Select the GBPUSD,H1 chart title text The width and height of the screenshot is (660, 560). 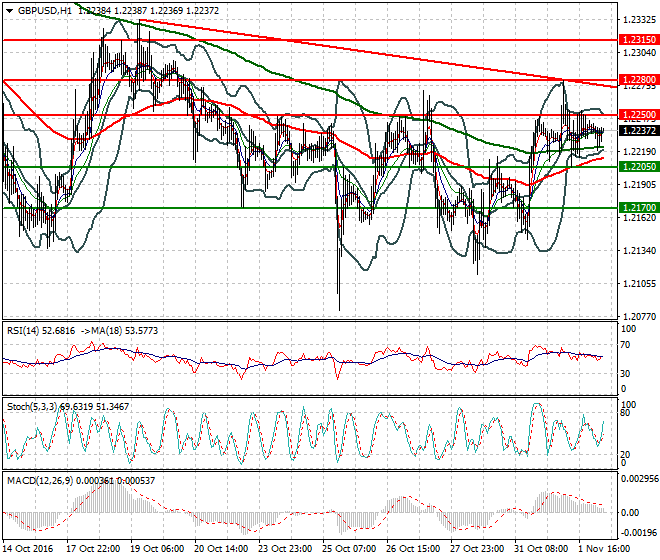(45, 11)
